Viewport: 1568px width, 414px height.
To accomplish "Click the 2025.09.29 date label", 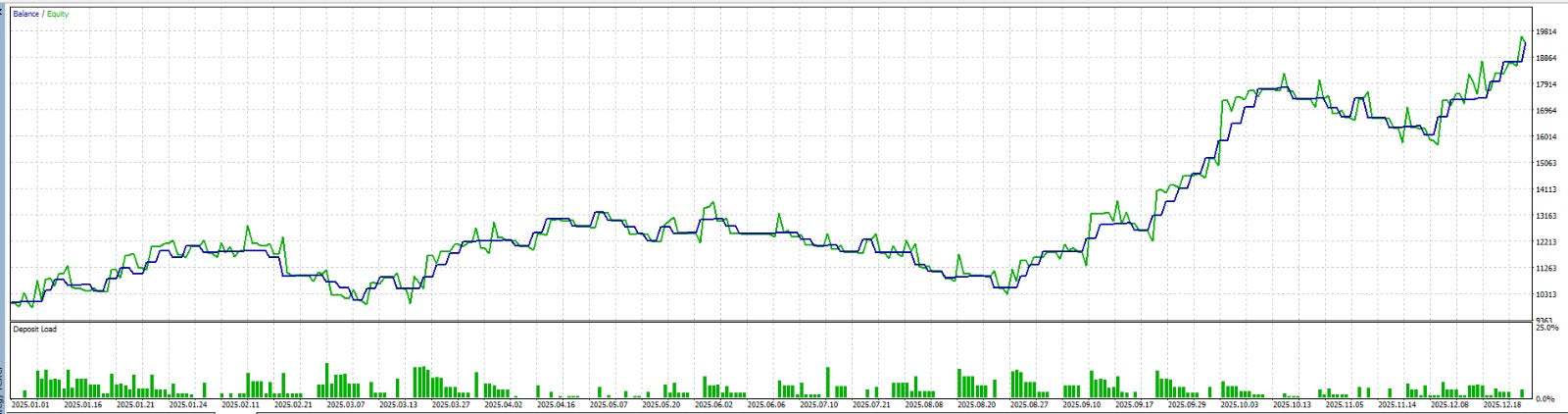I will click(1188, 404).
